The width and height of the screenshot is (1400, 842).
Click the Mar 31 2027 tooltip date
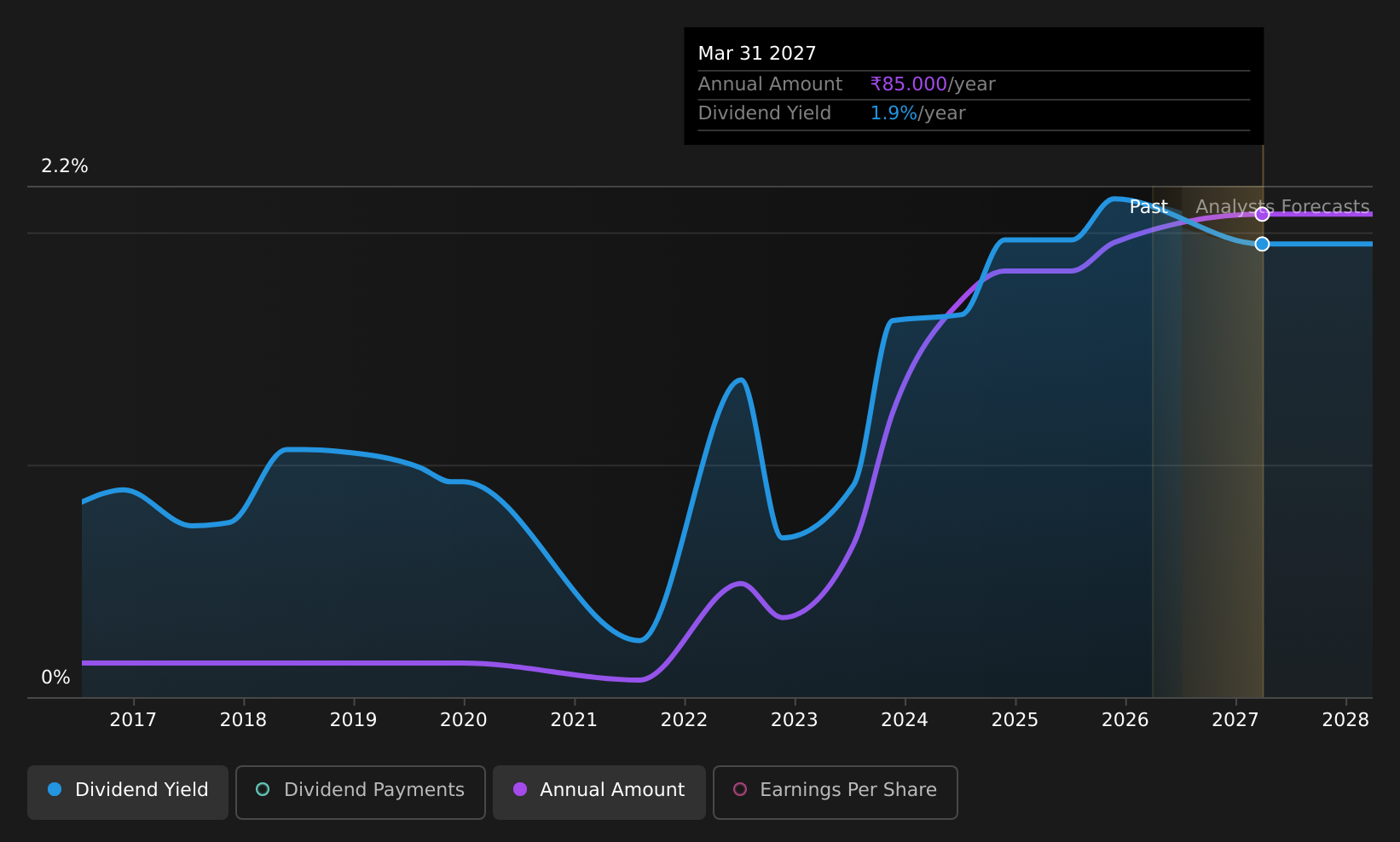click(x=757, y=54)
